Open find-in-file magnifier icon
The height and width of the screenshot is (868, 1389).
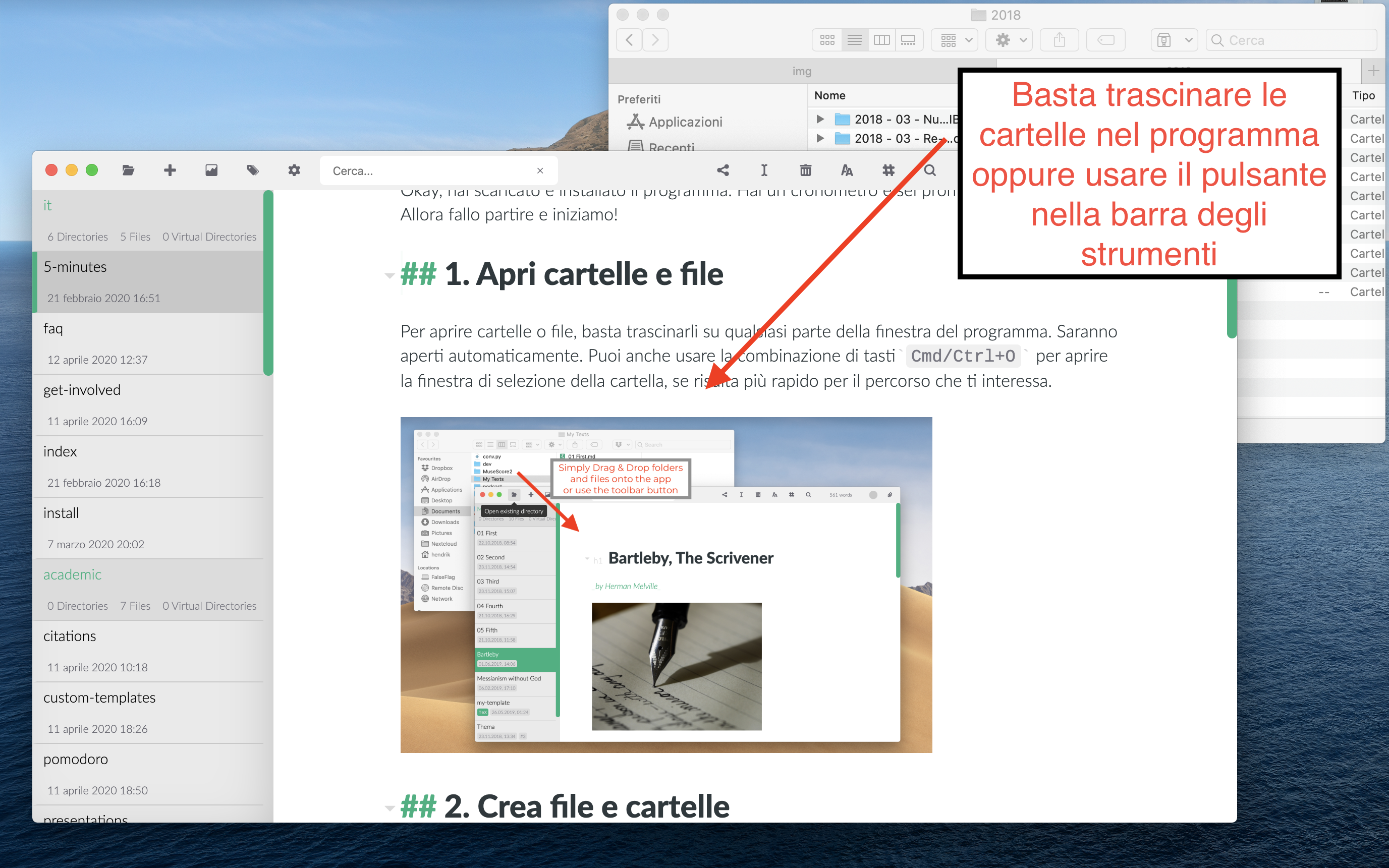coord(930,170)
